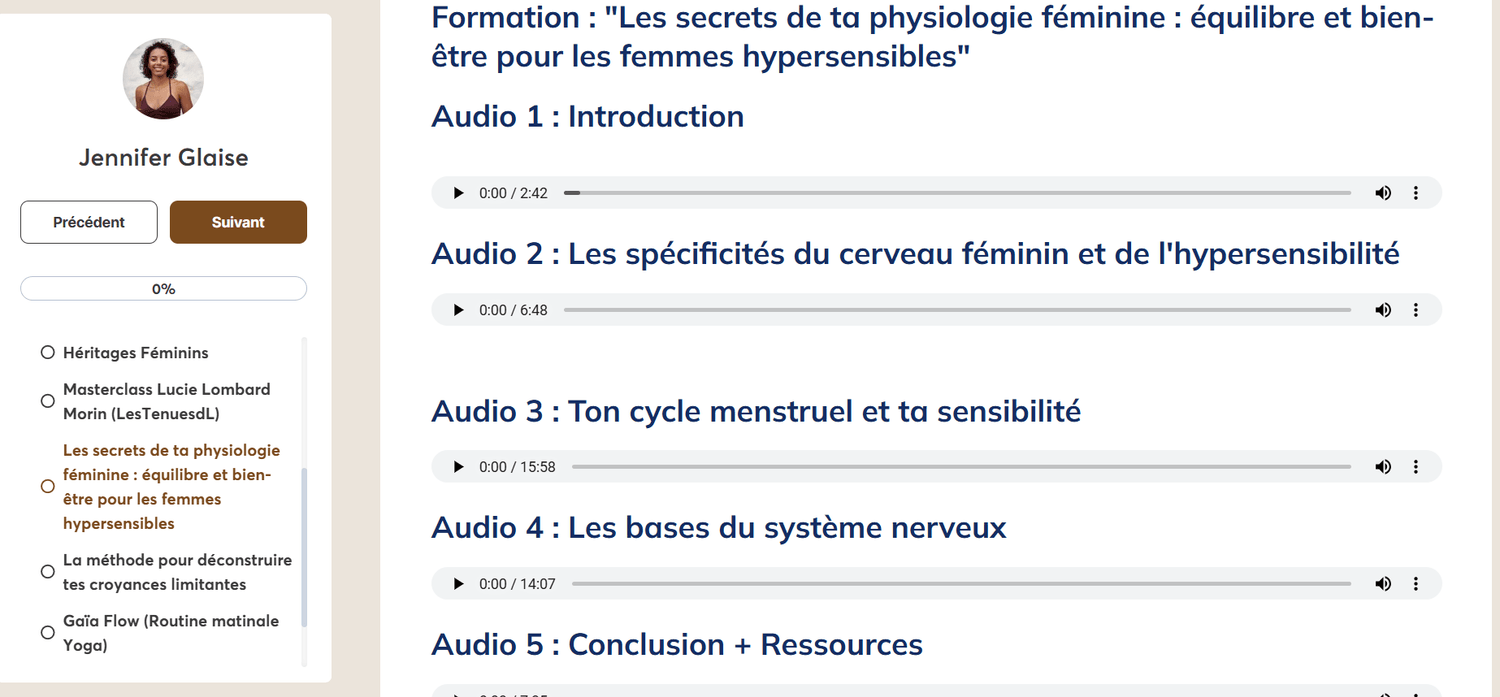Seek on the Audio 3 progress bar
This screenshot has height=697, width=1500.
click(960, 467)
